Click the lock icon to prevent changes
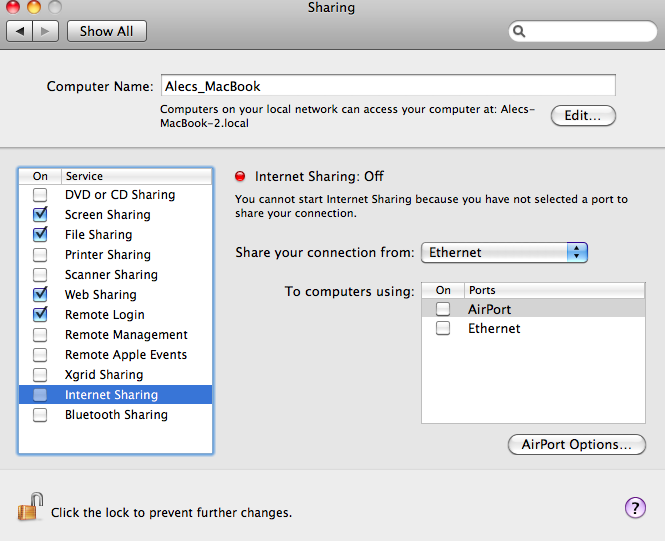The height and width of the screenshot is (541, 665). [x=31, y=508]
